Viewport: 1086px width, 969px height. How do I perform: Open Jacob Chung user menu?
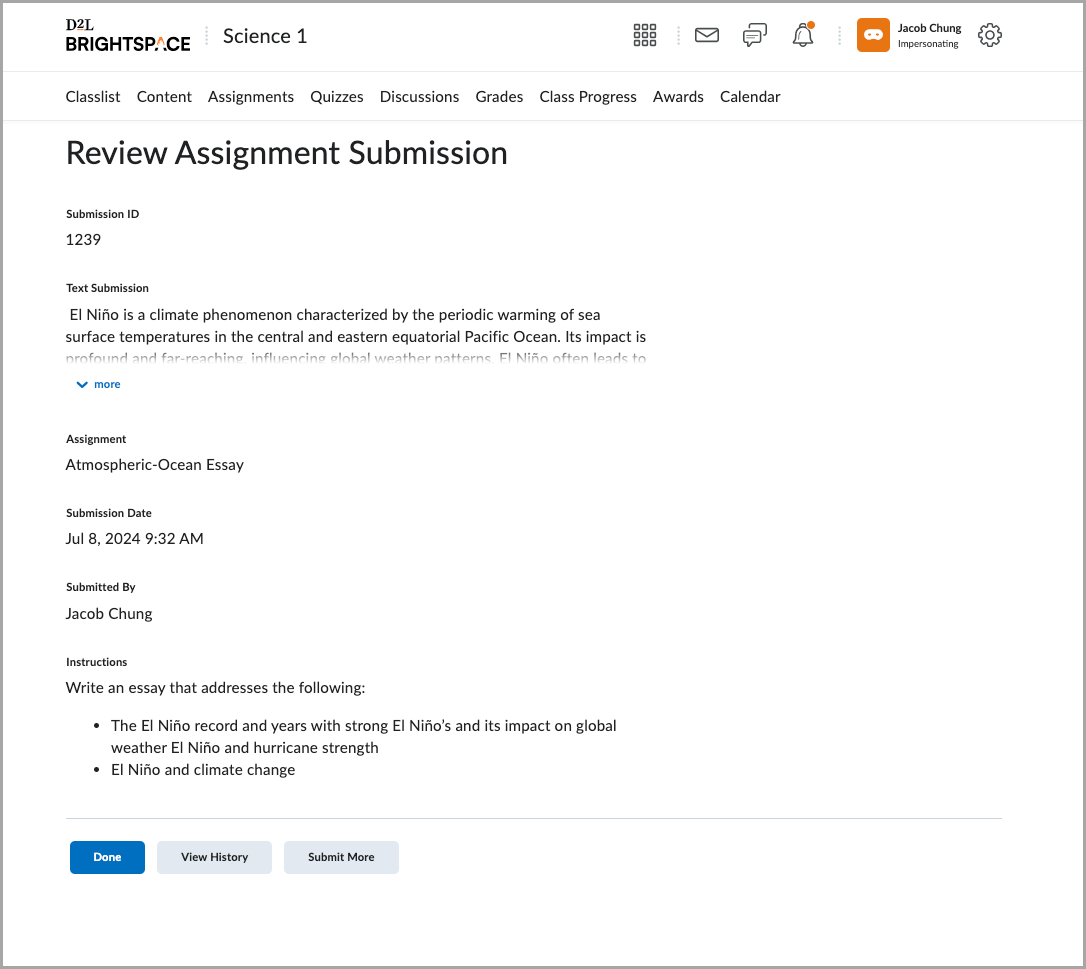coord(929,35)
